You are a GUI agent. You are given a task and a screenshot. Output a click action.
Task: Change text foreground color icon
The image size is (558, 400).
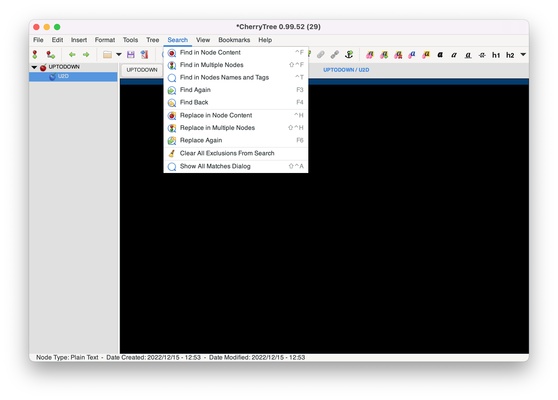[x=412, y=55]
